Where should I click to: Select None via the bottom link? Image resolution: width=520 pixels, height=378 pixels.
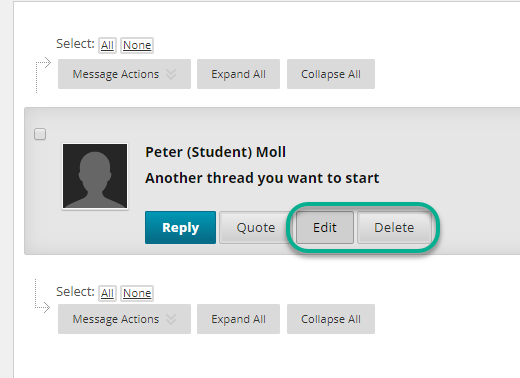tap(137, 293)
